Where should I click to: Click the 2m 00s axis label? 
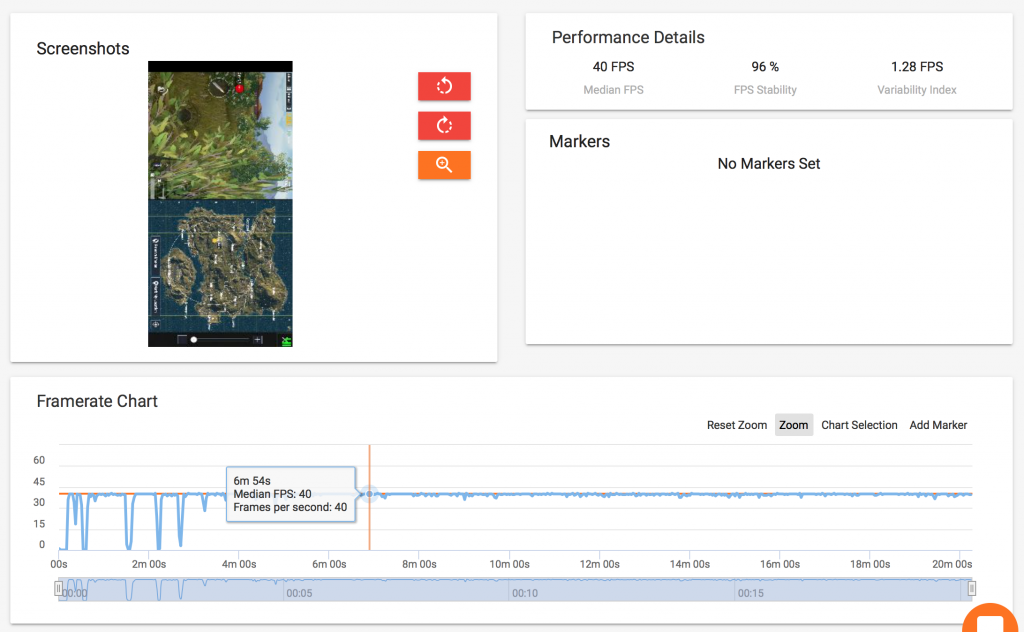pyautogui.click(x=149, y=564)
